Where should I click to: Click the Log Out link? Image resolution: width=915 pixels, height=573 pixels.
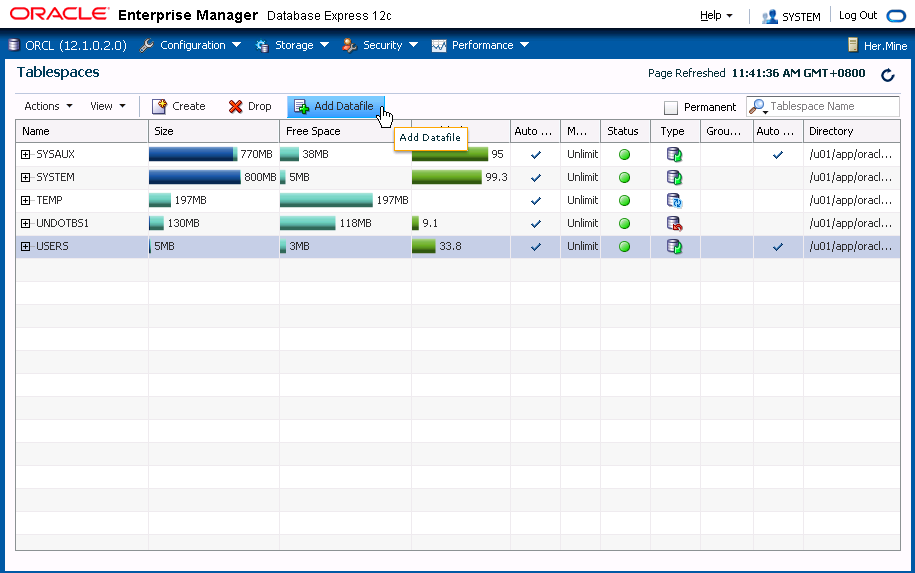(858, 15)
